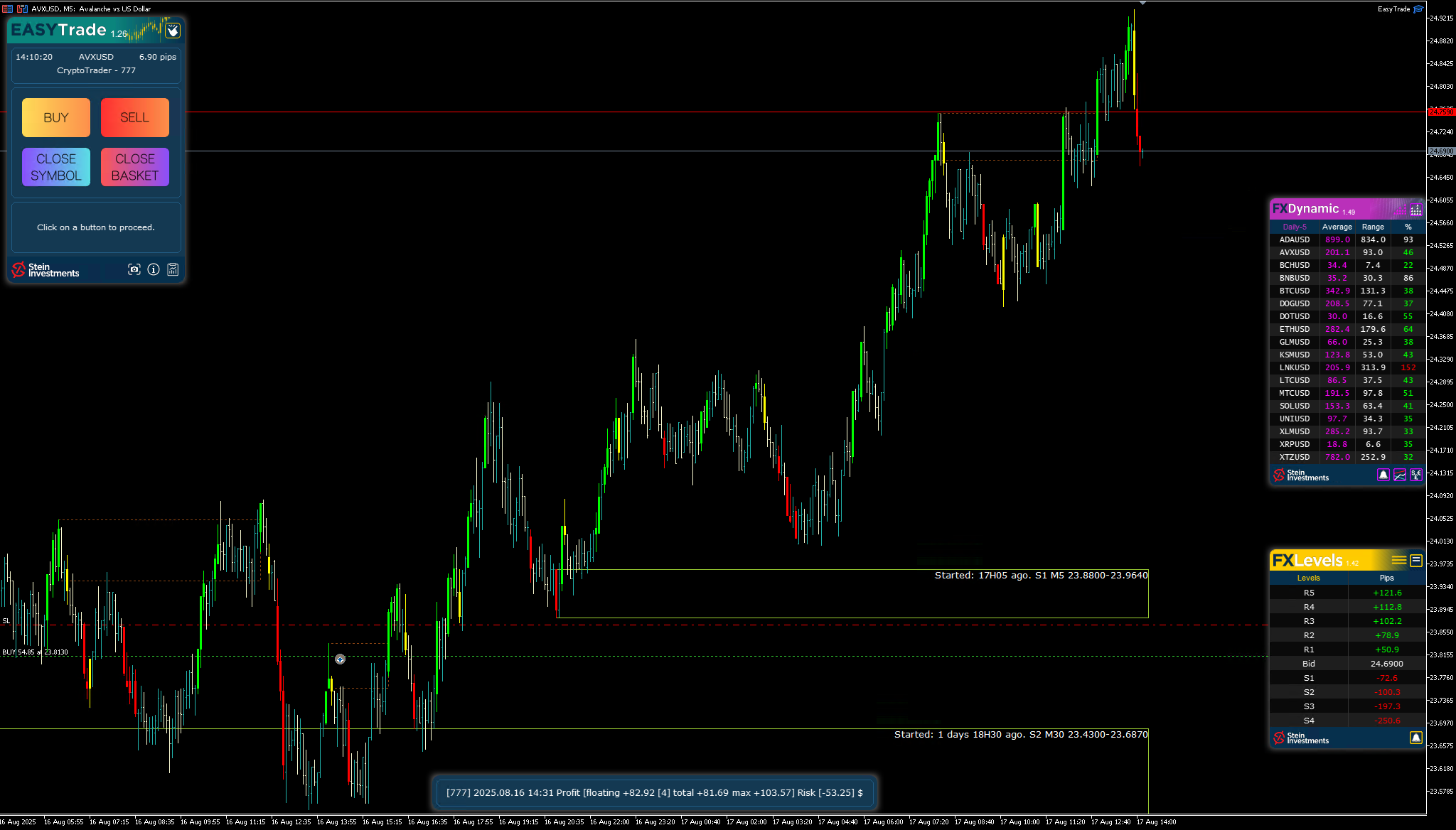Screen dimensions: 1456x830
Task: Click the screenshot camera icon in EasyTrade
Action: tap(134, 269)
